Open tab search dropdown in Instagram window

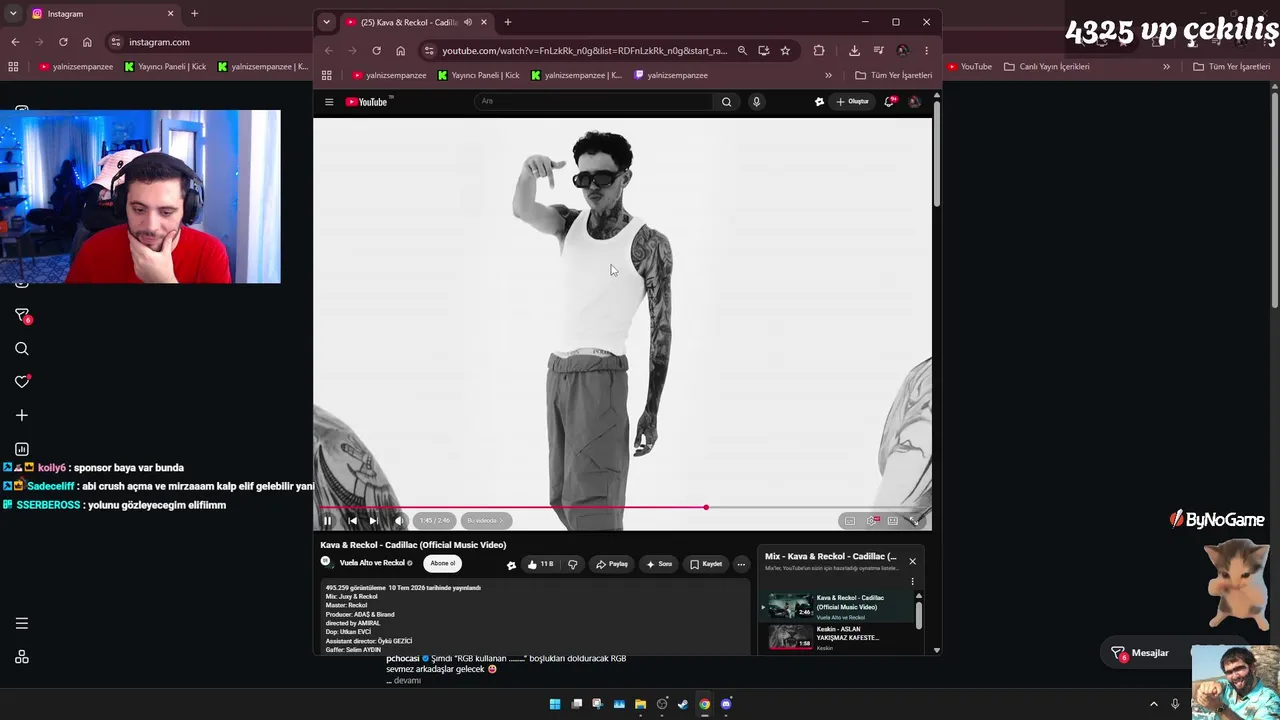coord(12,13)
